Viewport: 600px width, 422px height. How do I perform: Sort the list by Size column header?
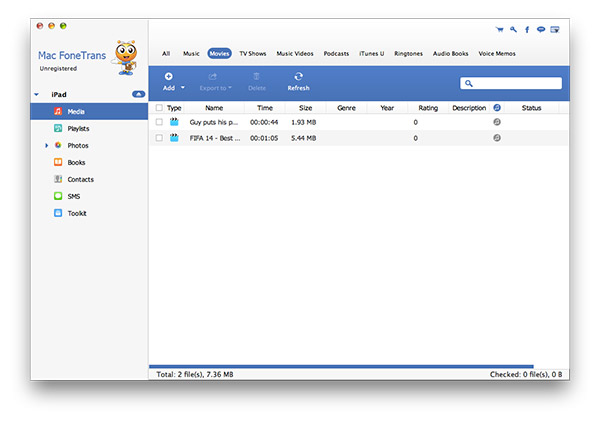(x=305, y=107)
